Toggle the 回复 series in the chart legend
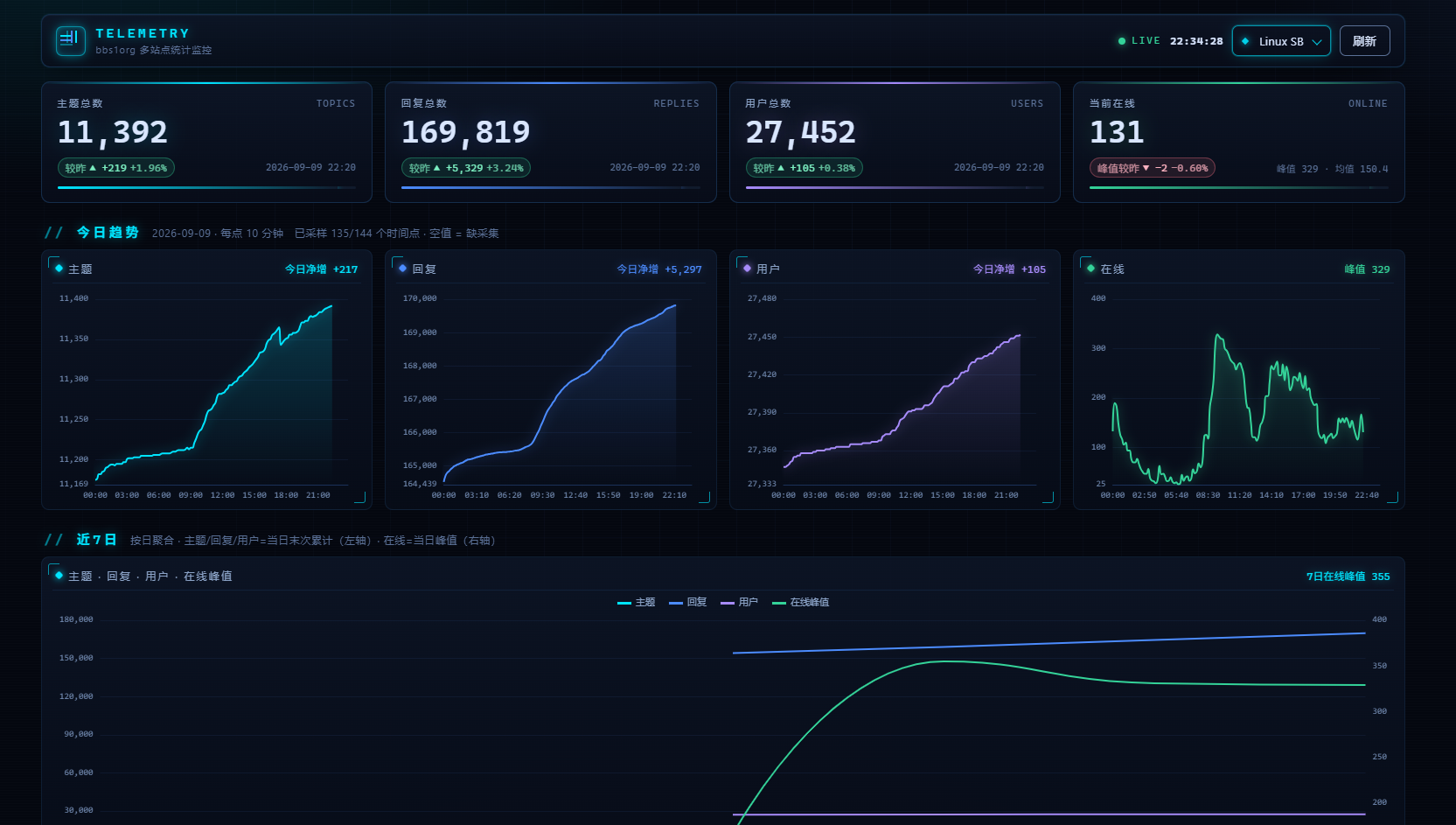 coord(687,602)
